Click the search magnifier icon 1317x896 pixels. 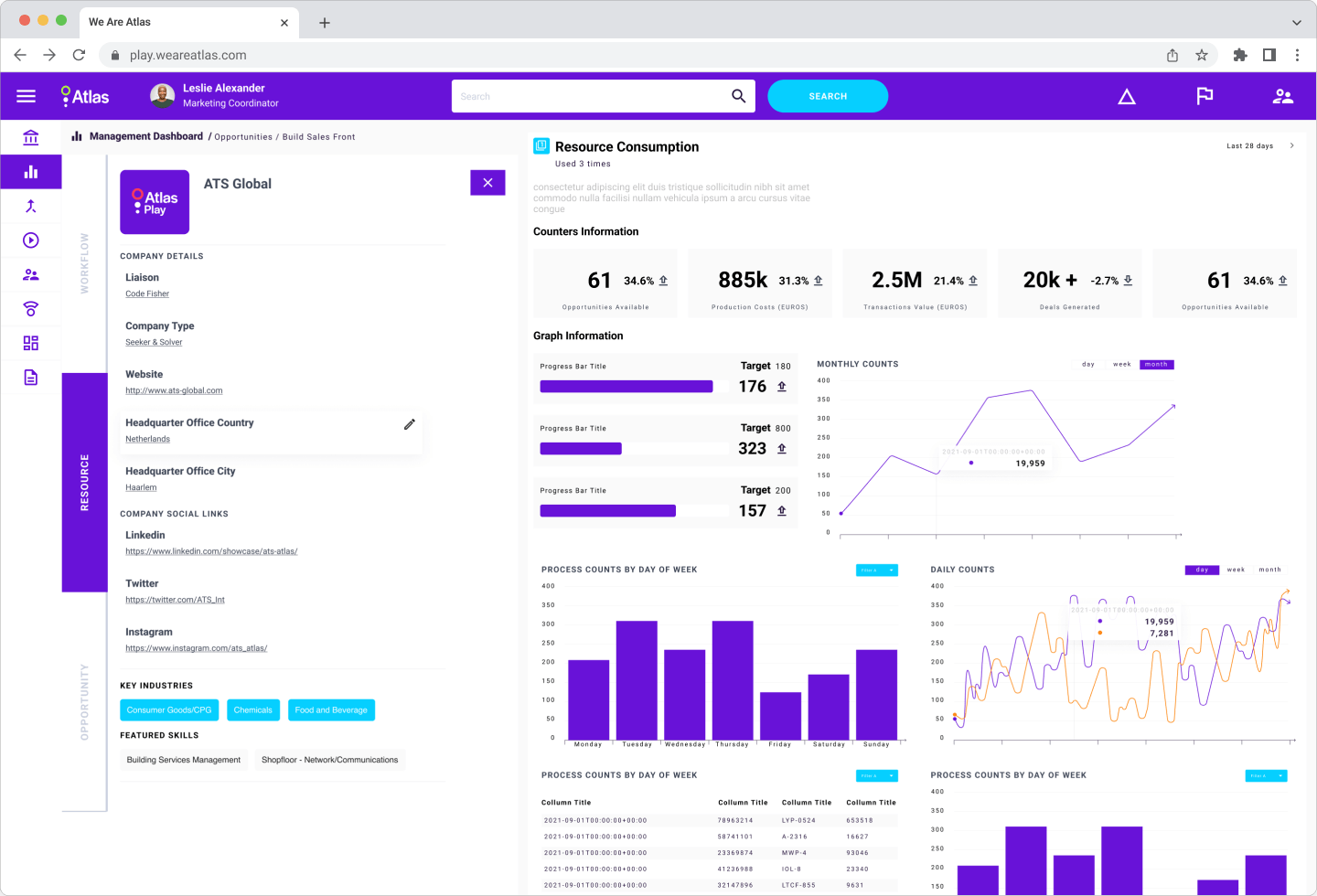point(738,96)
